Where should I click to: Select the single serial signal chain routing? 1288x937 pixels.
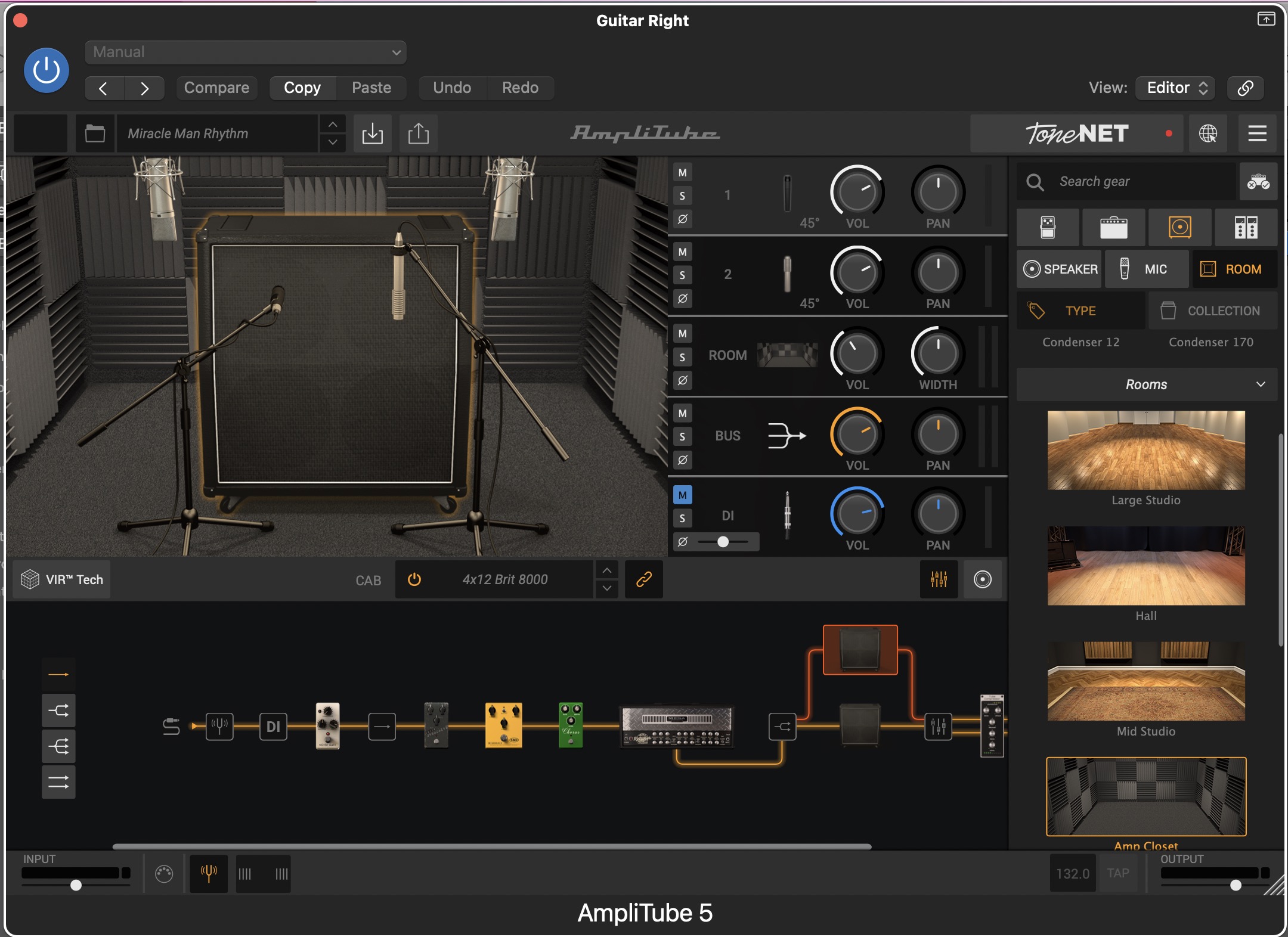58,675
